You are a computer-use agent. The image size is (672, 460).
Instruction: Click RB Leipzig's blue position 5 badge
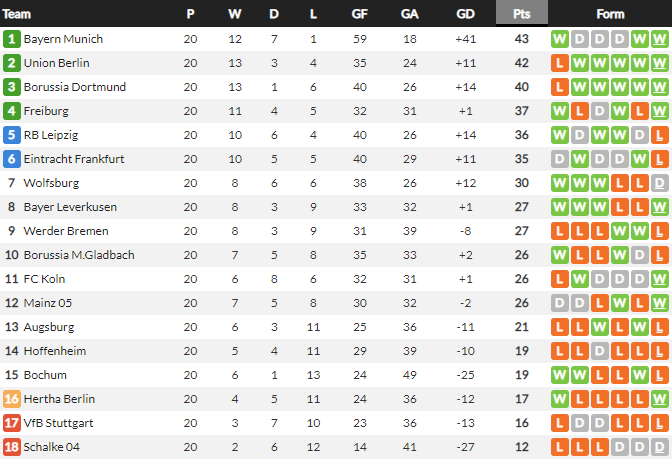point(11,135)
